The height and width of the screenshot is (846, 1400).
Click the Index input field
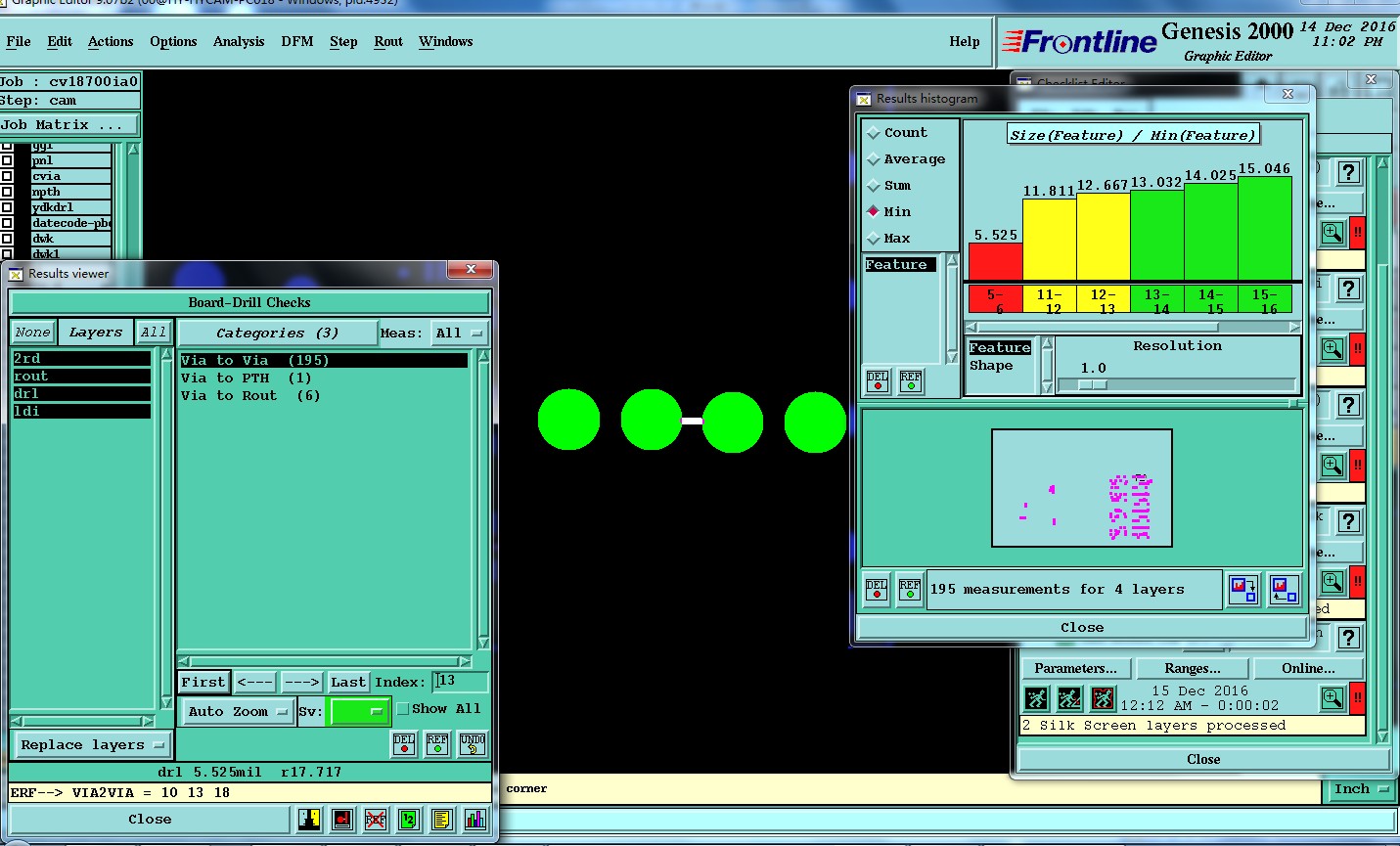pos(461,682)
